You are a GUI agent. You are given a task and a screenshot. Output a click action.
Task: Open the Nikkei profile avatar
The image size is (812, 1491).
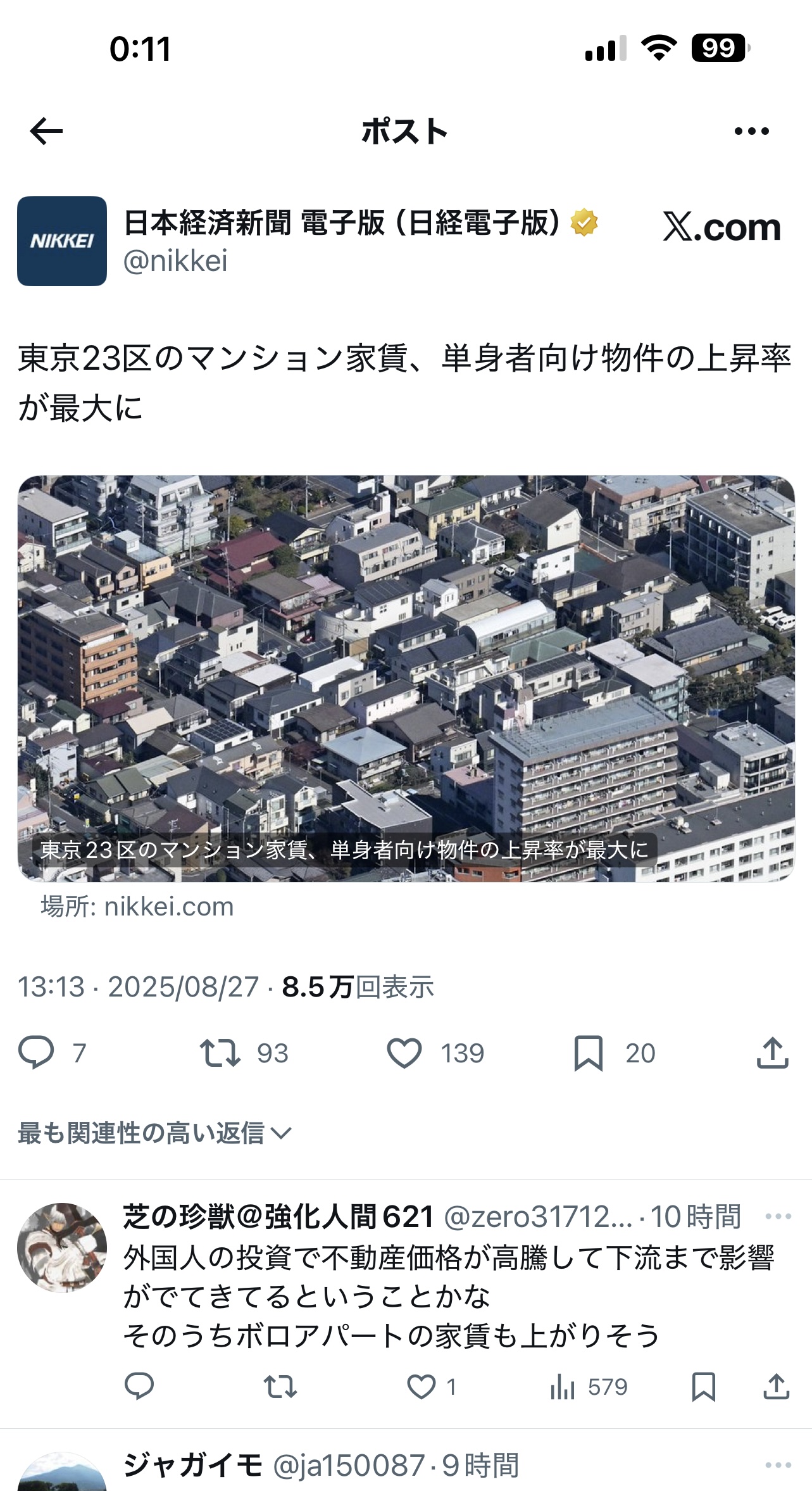[62, 241]
